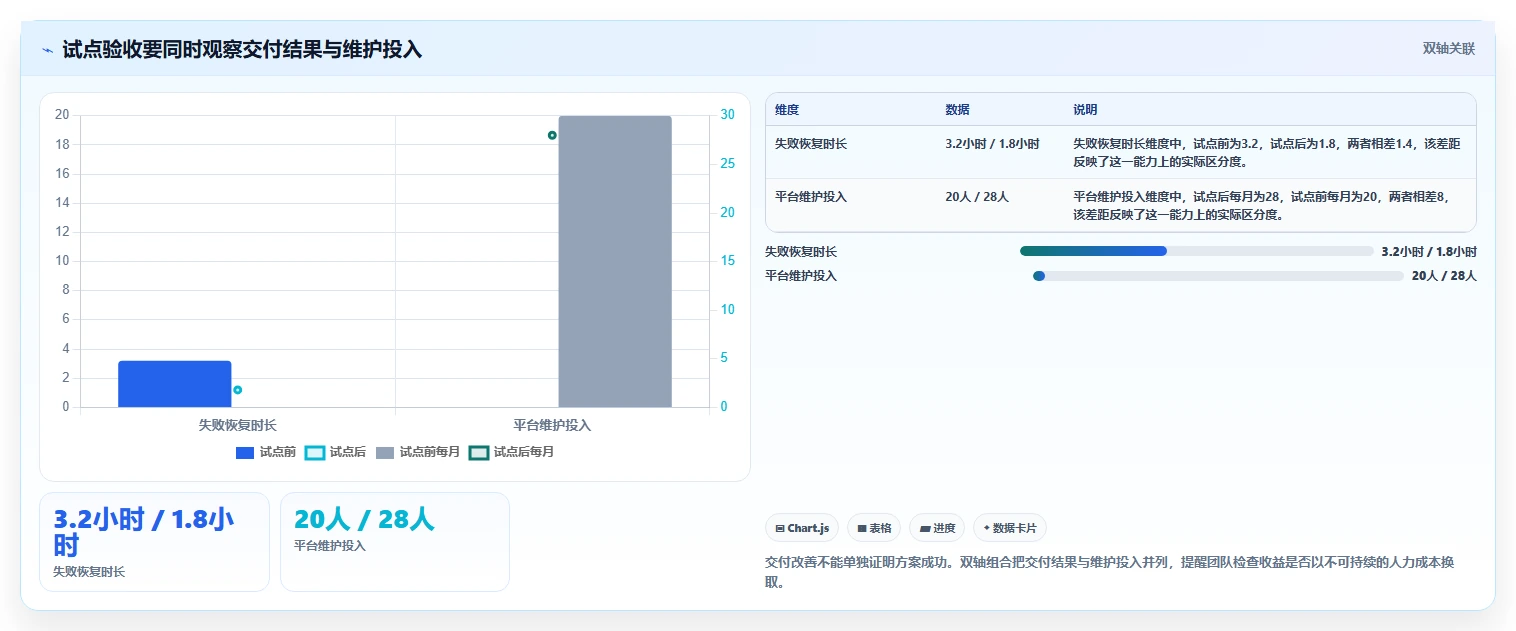Click the panel title 试点验收要同时观察交付结果与维护投入
1516x631 pixels.
pyautogui.click(x=242, y=49)
